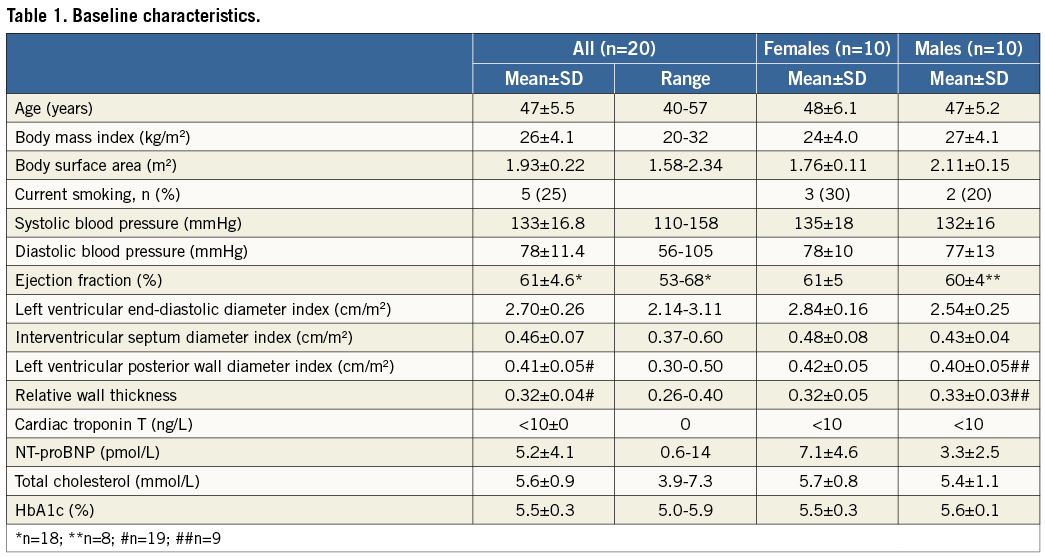Click the diastolic range cell '56-105'
Image resolution: width=1045 pixels, height=557 pixels.
685,251
